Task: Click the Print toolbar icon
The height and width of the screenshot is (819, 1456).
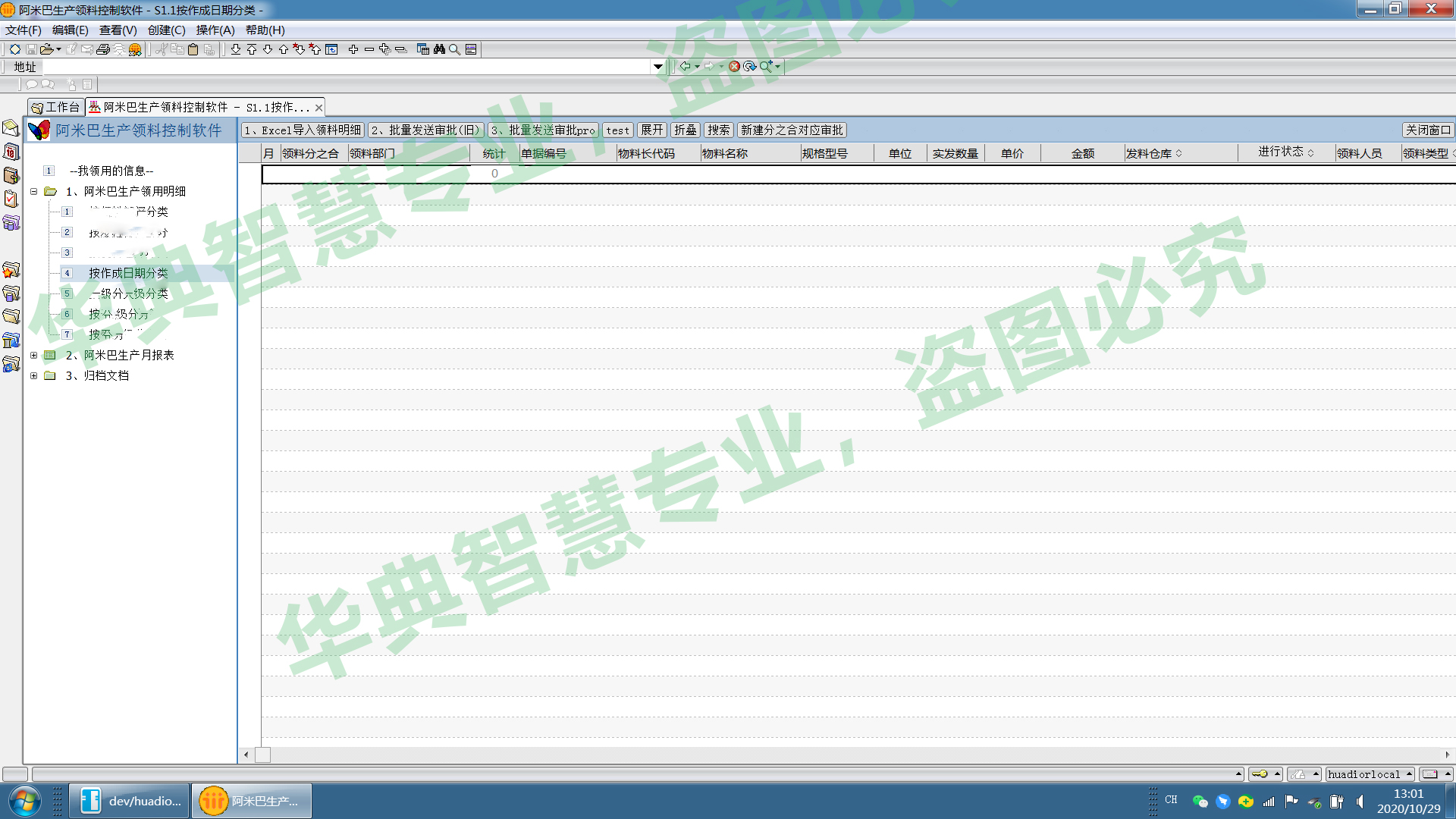Action: [103, 49]
